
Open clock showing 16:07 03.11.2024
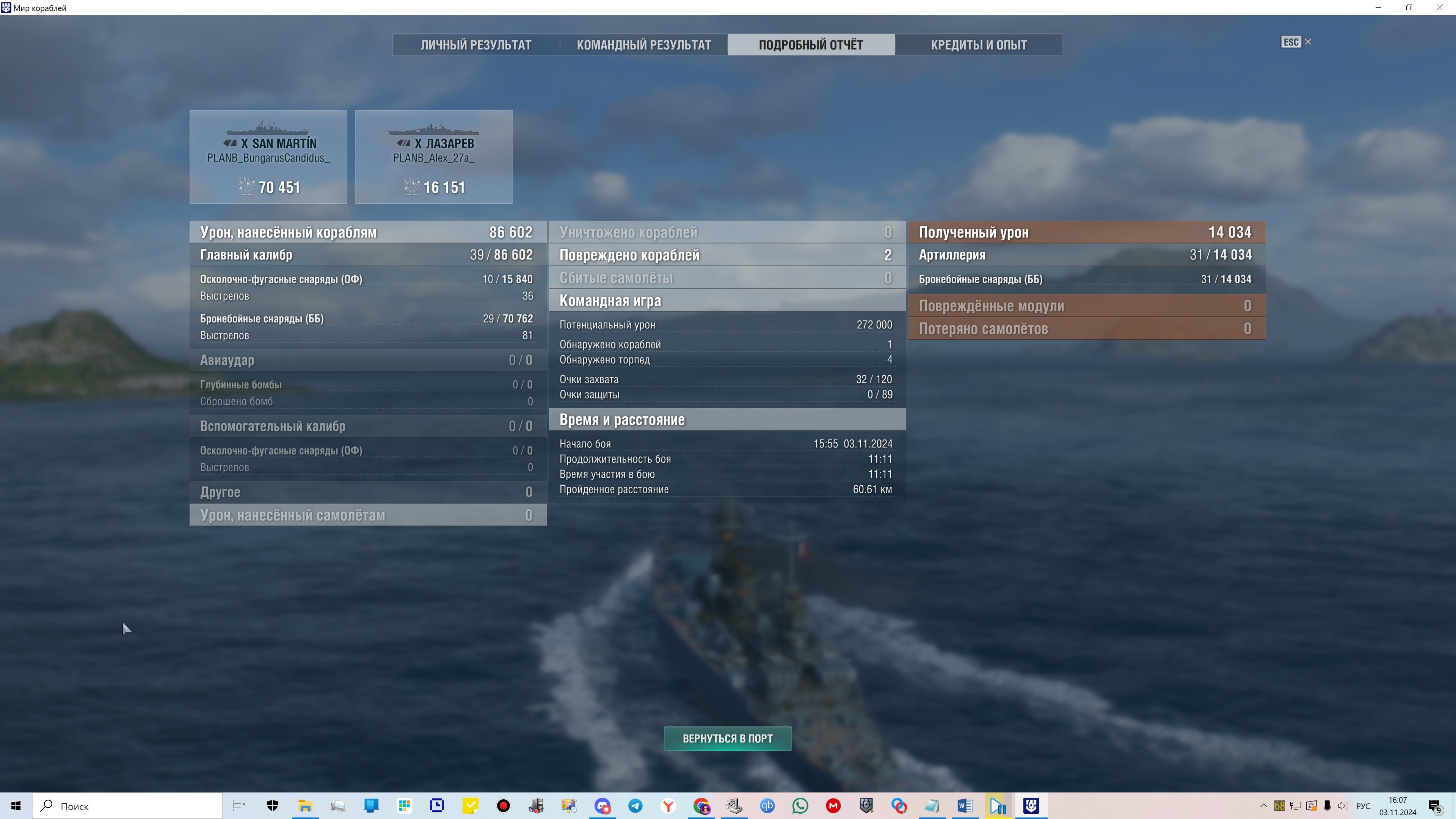tap(1398, 806)
